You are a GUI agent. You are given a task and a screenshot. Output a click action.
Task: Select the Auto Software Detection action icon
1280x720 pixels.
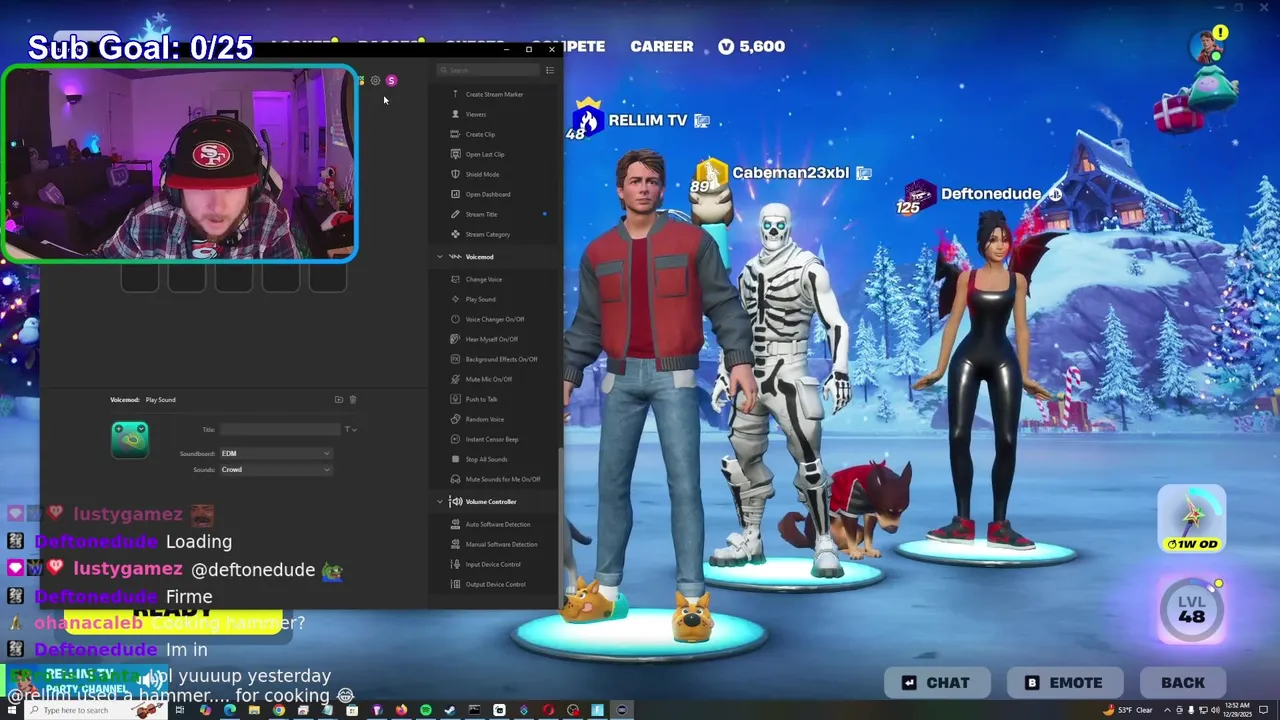[455, 524]
